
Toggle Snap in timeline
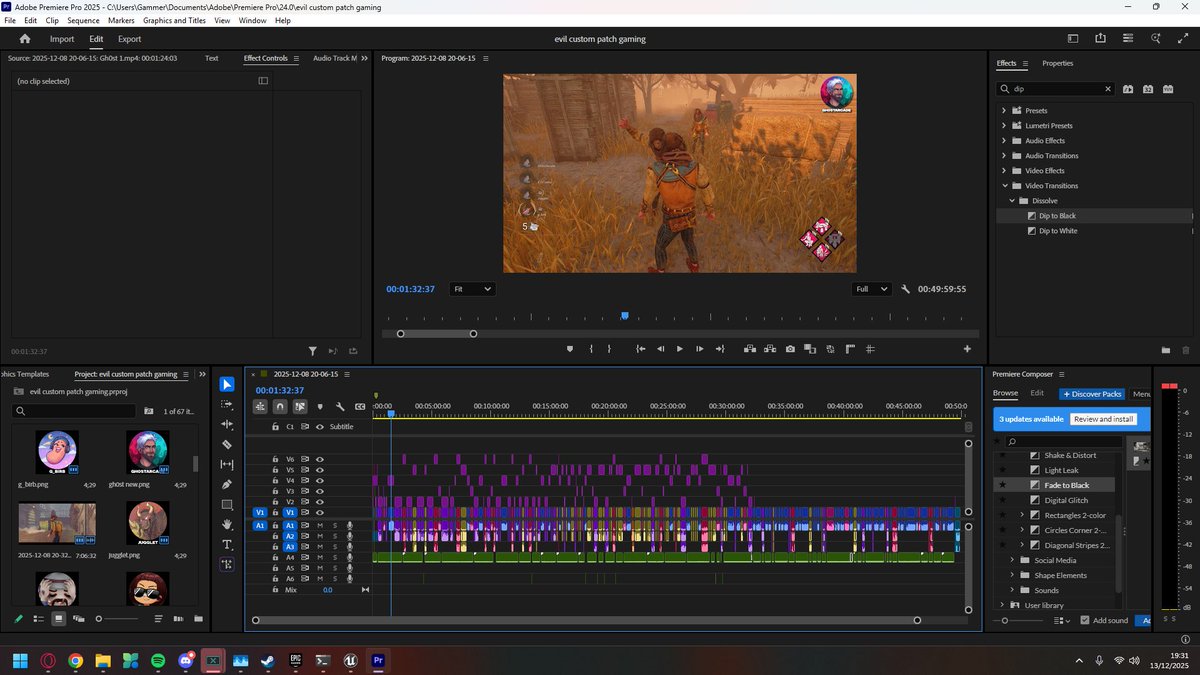coord(280,407)
